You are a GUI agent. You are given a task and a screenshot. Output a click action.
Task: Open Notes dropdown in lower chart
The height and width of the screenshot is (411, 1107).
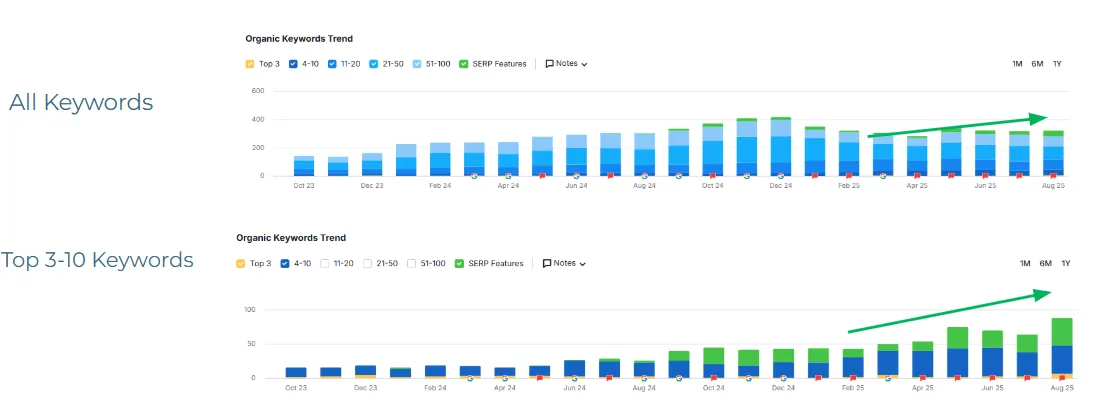[564, 264]
